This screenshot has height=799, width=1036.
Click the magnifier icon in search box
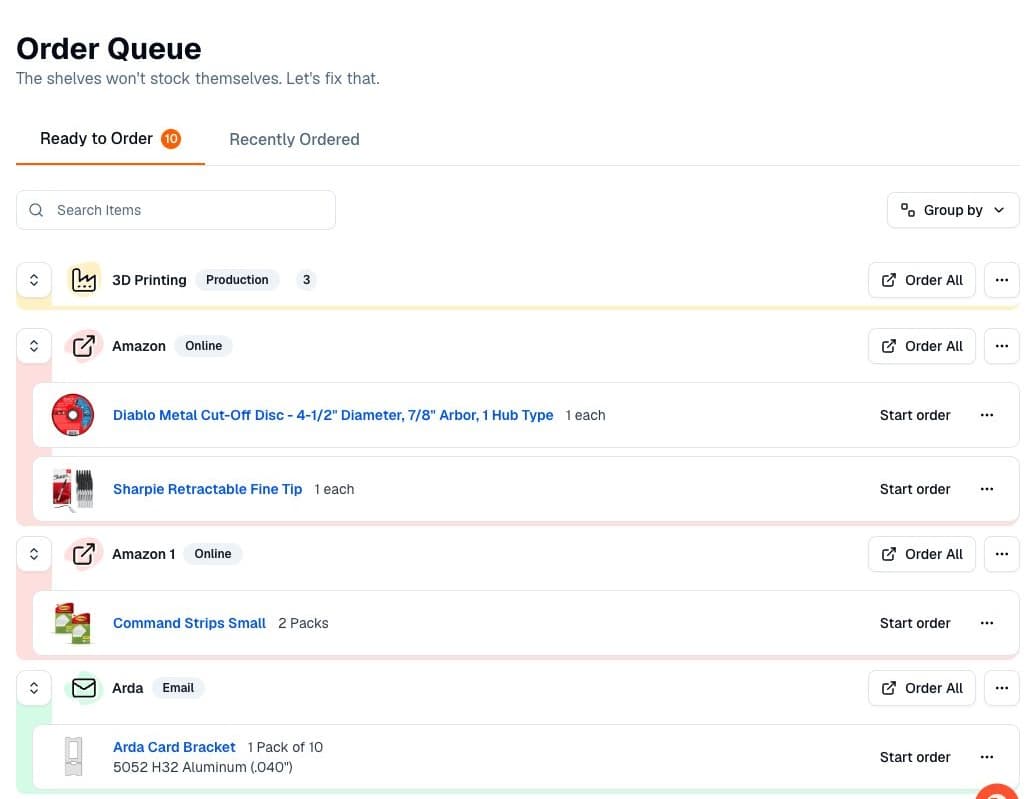pos(36,210)
